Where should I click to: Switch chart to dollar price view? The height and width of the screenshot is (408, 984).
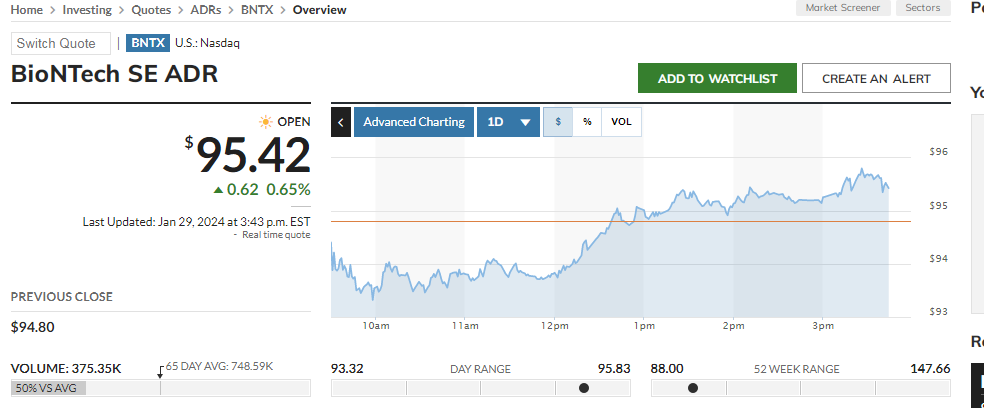(558, 122)
